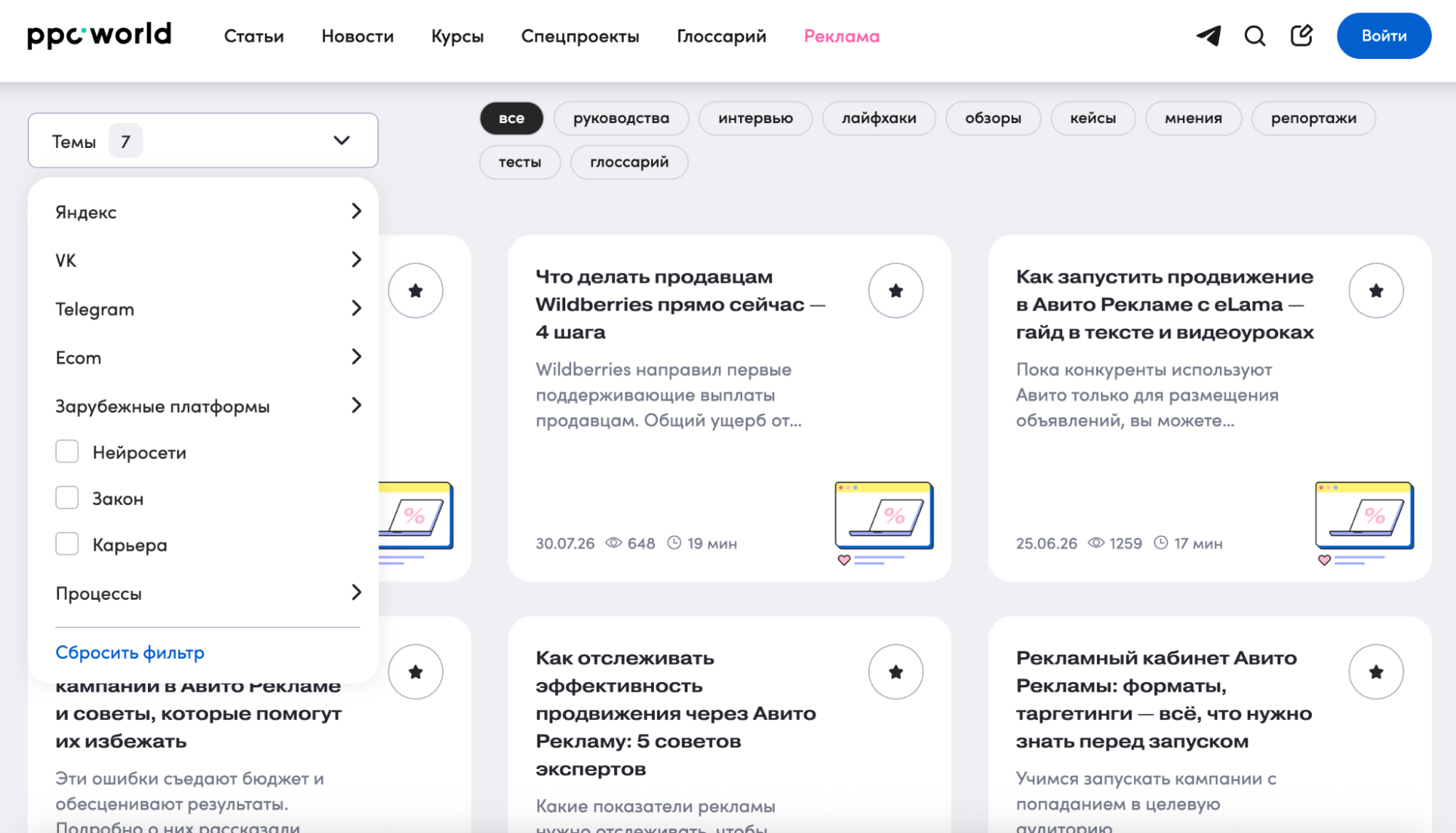The image size is (1456, 833).
Task: Star the first-row article partly hidden by filter
Action: coord(415,291)
